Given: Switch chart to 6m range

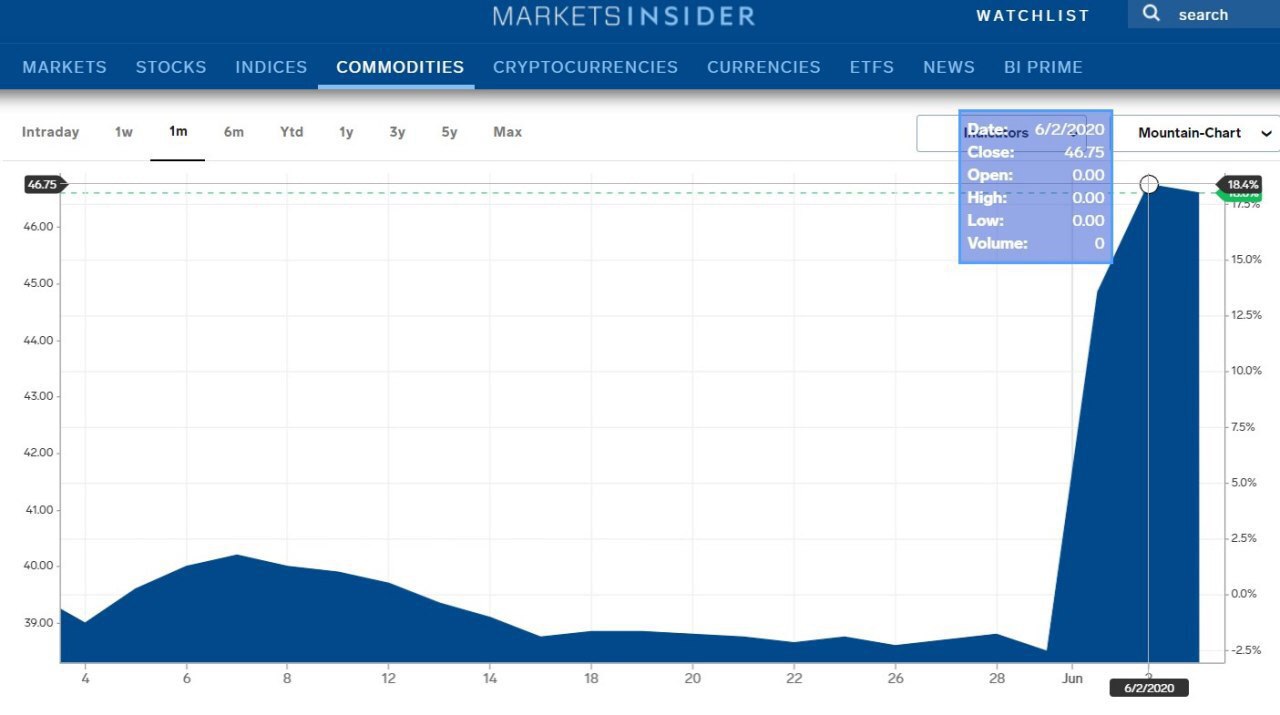Looking at the screenshot, I should click(234, 132).
